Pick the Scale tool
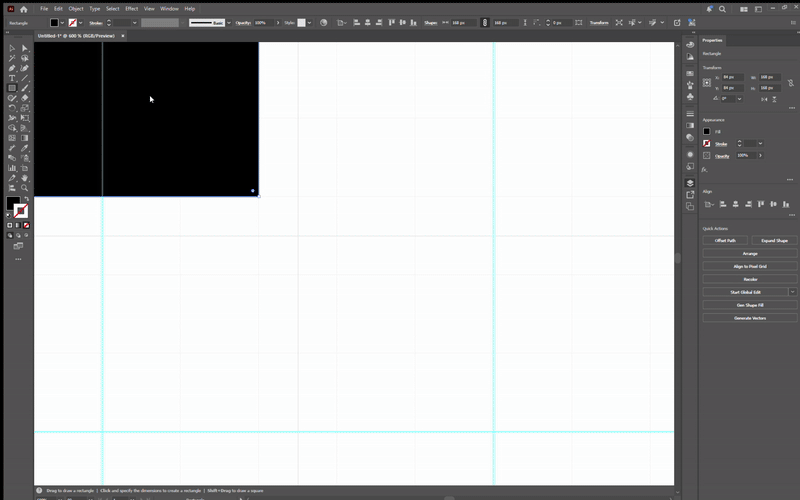The height and width of the screenshot is (500, 800). click(x=24, y=108)
